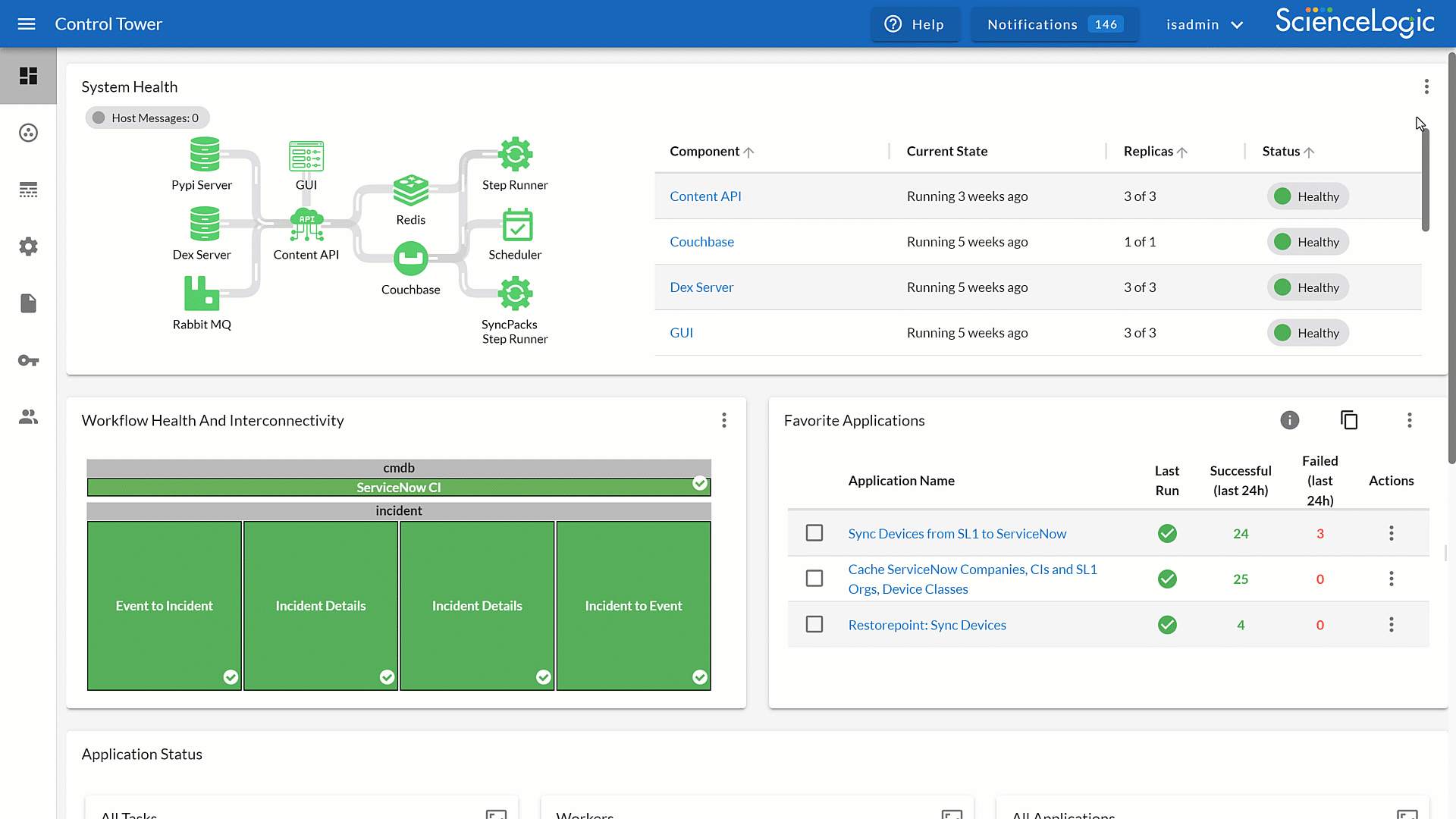Toggle the Host Messages: 0 indicator

147,118
